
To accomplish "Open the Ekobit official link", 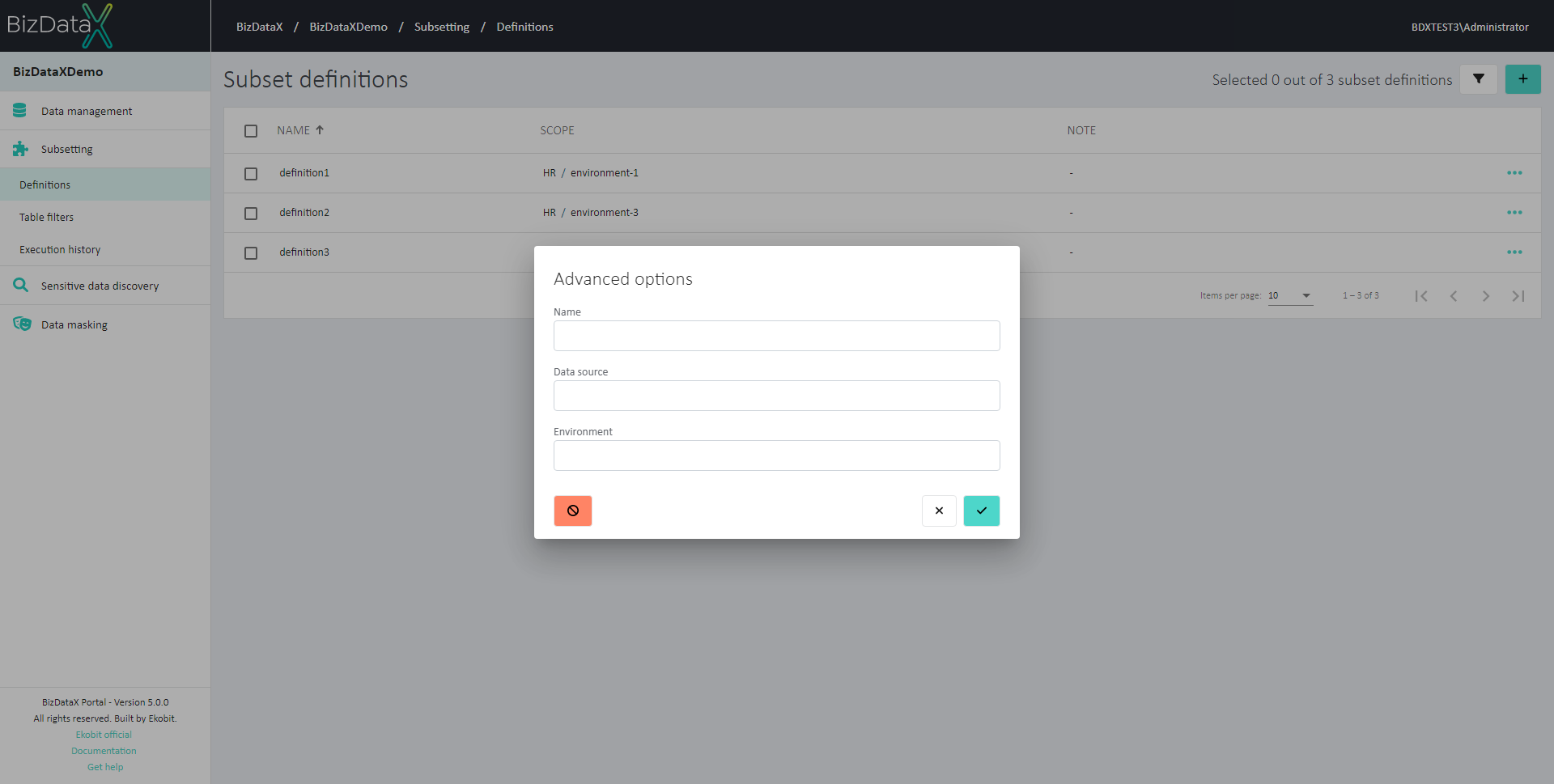I will coord(104,735).
